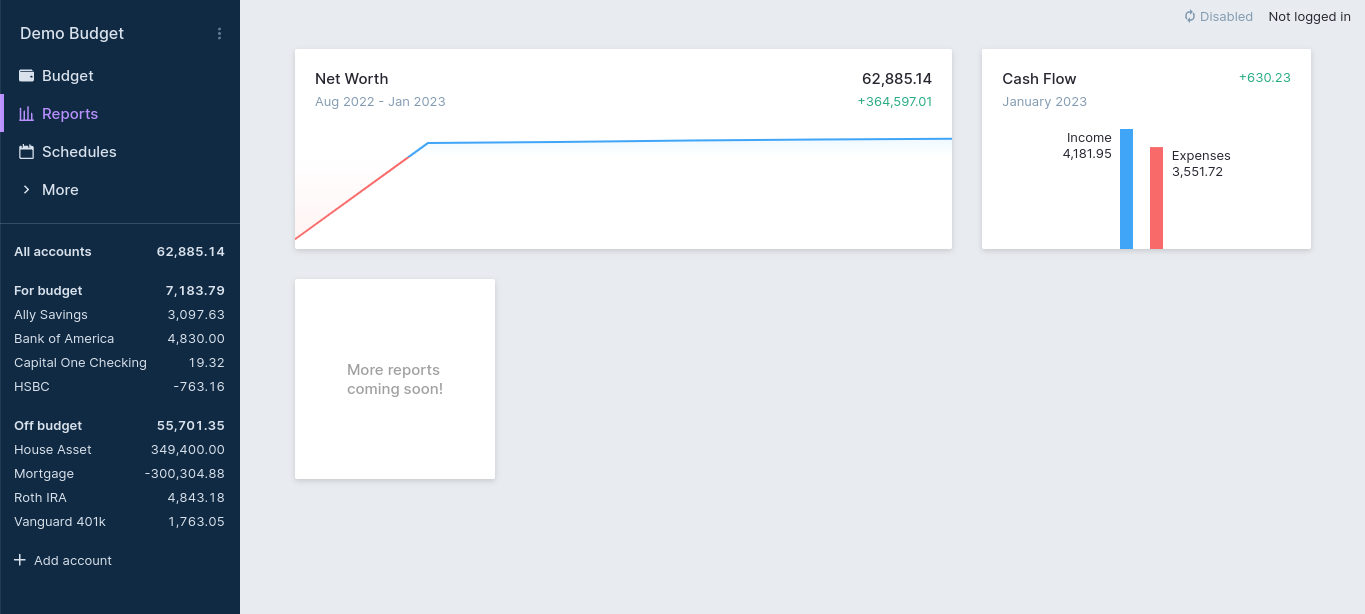Screen dimensions: 1365x614
Task: Open the Net Worth report card
Action: coord(622,149)
